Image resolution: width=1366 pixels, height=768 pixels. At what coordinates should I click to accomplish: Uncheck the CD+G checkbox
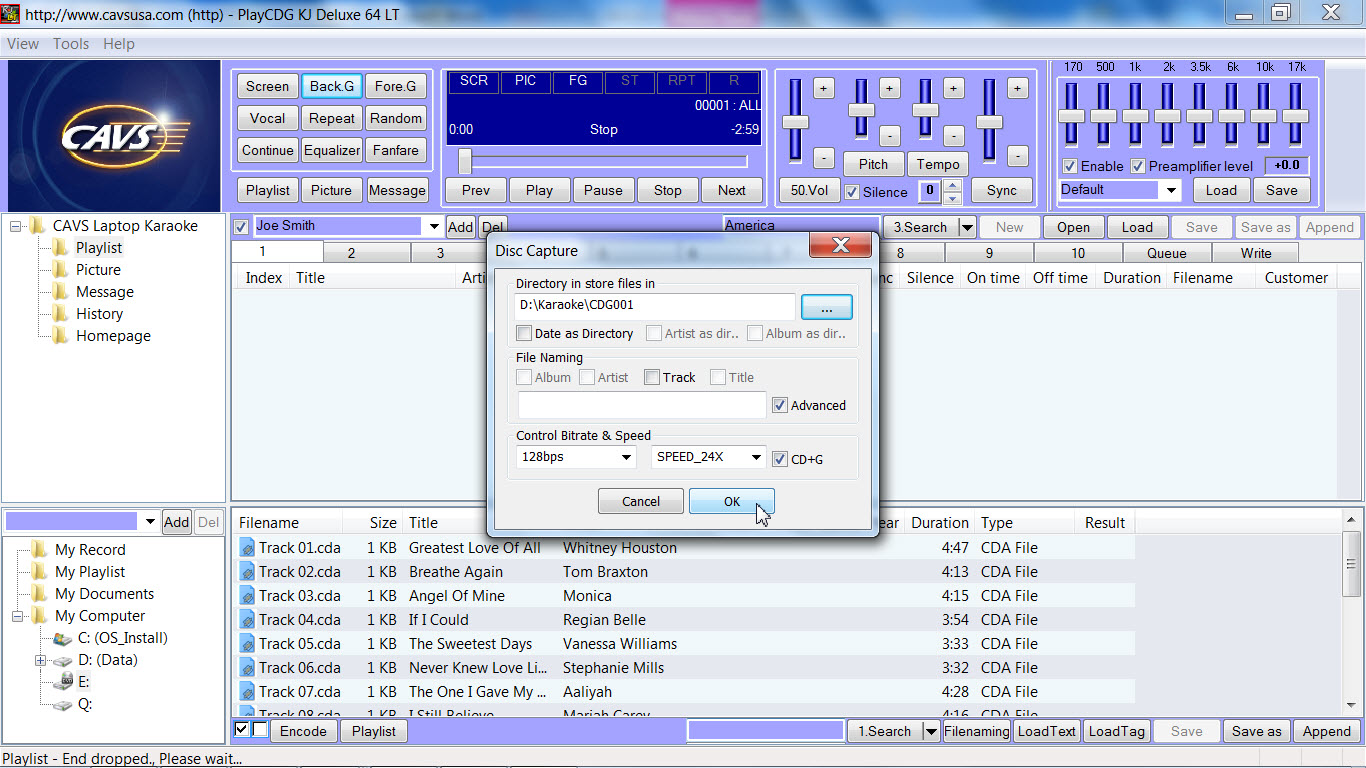(x=780, y=459)
